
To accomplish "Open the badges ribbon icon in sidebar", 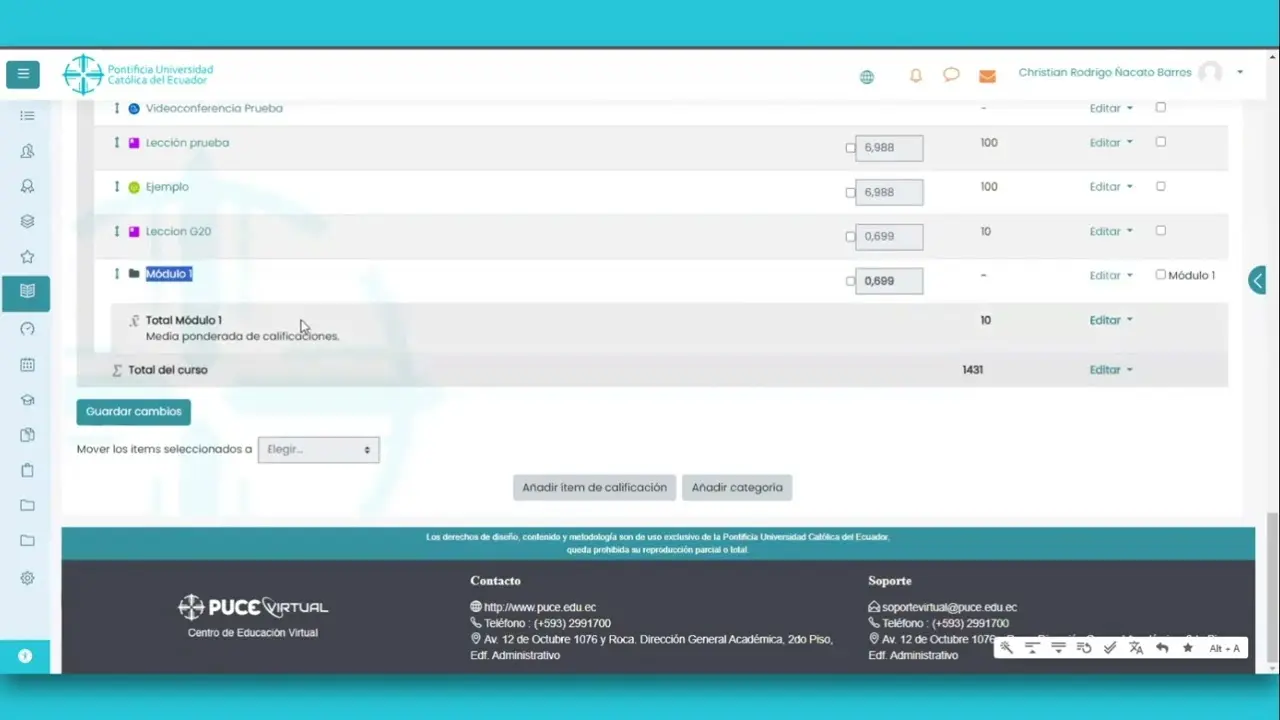I will point(27,186).
